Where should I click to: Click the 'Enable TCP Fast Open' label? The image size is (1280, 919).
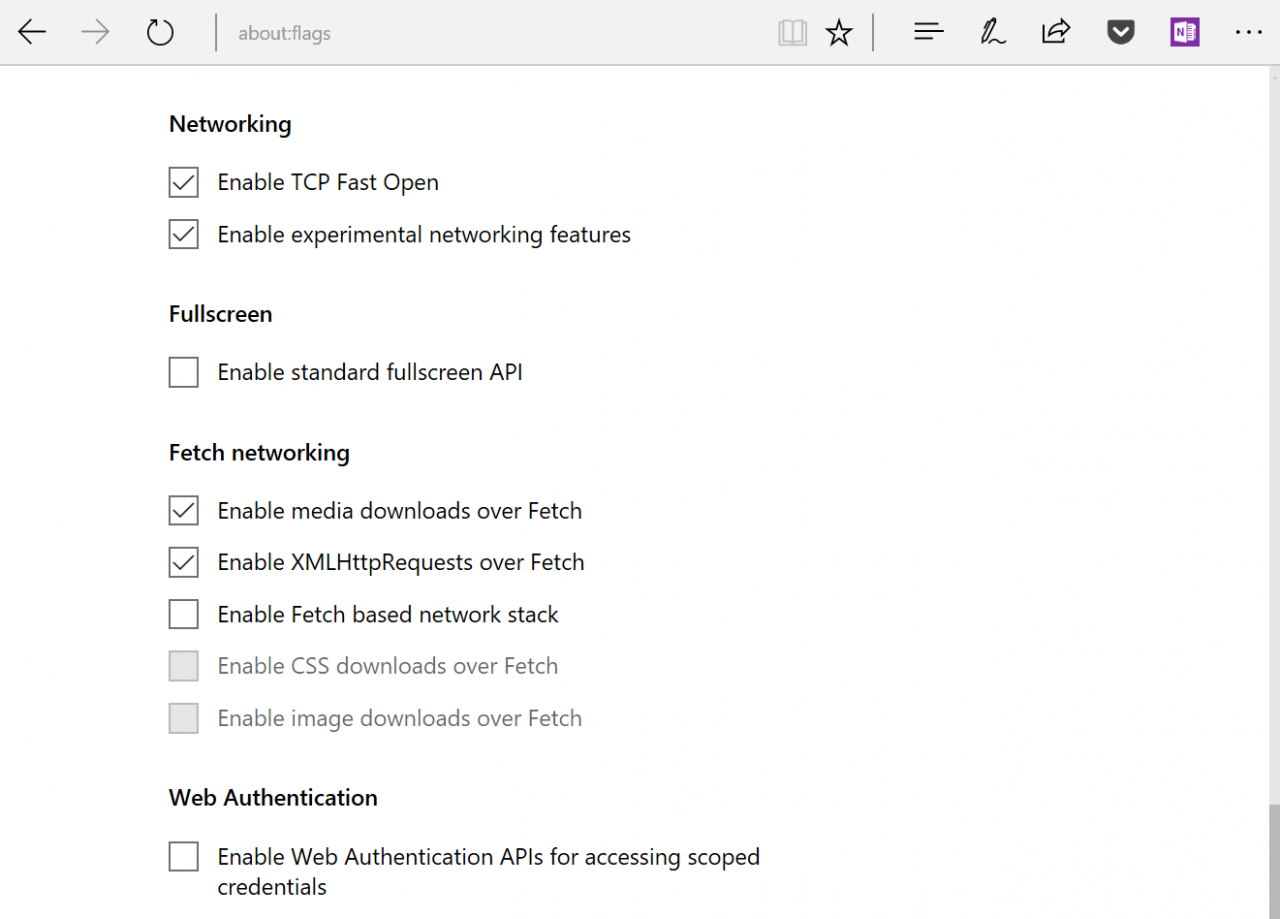[x=328, y=183]
